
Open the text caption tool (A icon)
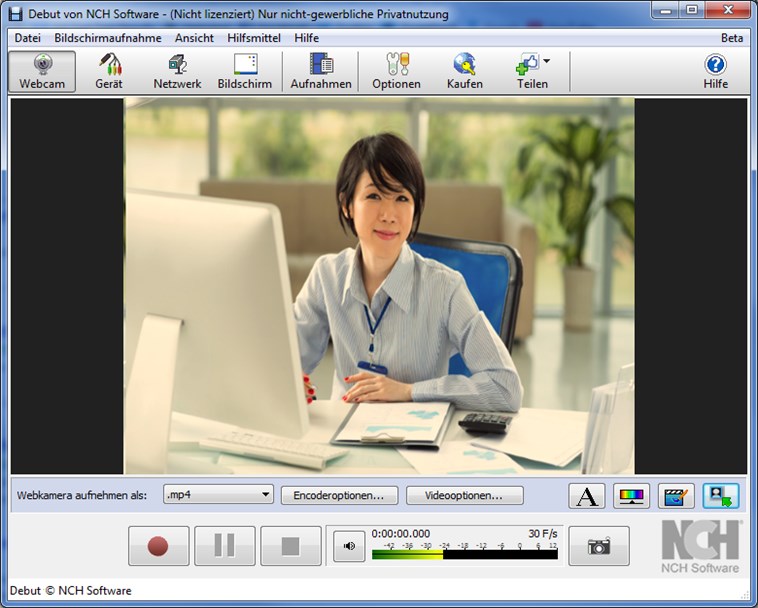point(587,496)
